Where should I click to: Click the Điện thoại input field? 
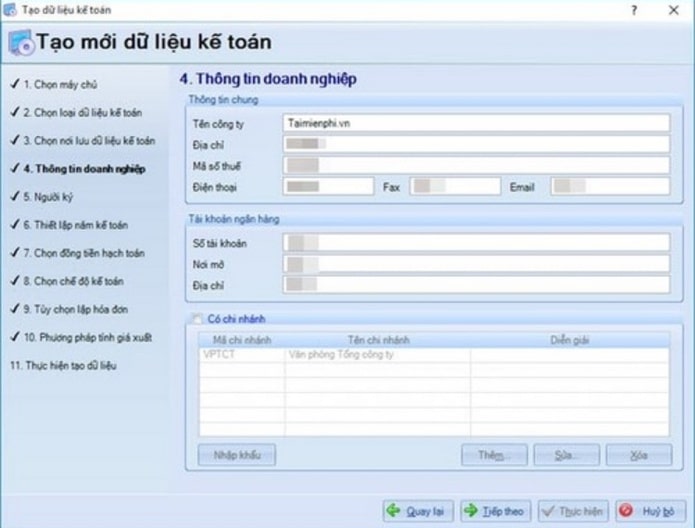tap(328, 187)
